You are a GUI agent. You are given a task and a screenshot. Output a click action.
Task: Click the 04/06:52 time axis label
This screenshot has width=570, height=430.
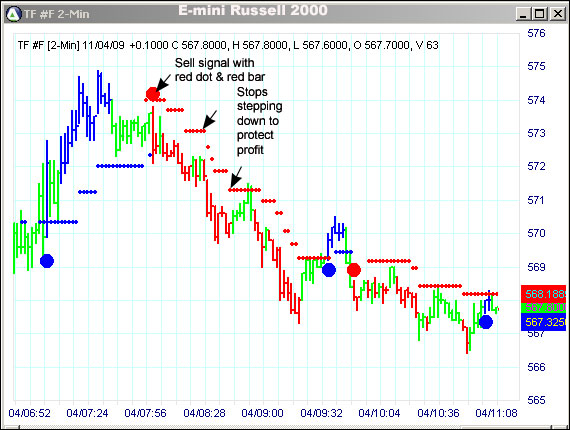tap(29, 413)
